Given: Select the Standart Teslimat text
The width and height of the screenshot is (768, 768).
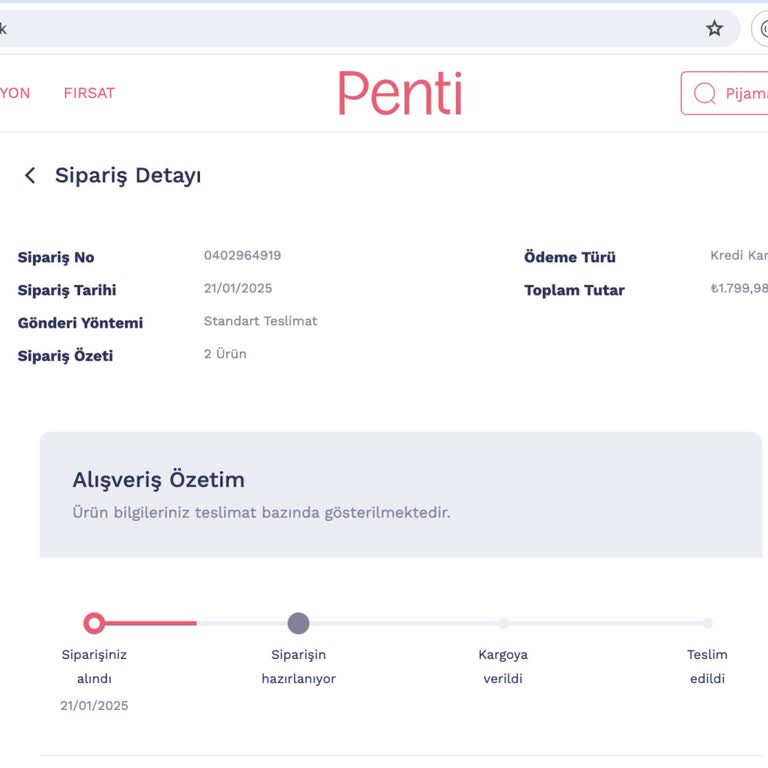Looking at the screenshot, I should [261, 321].
